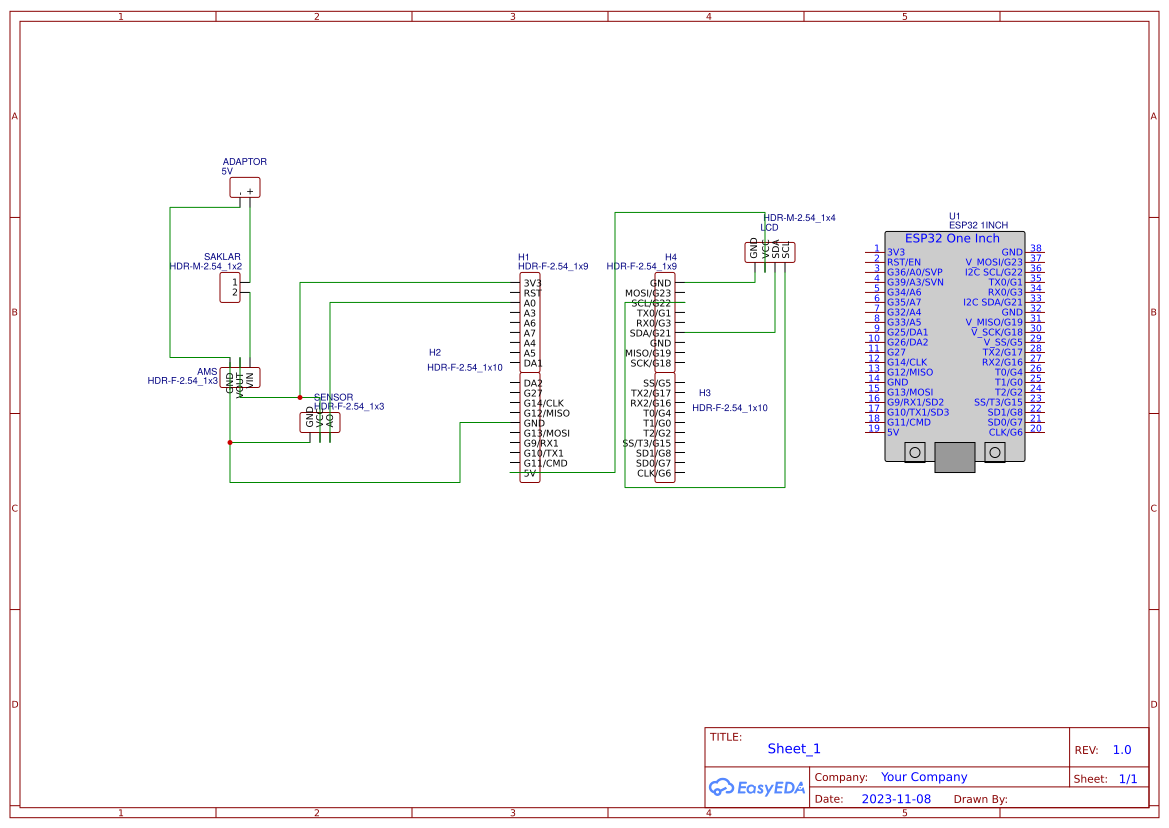Click the SENSOR connector symbol
Viewport: 1169px width, 828px height.
point(322,420)
